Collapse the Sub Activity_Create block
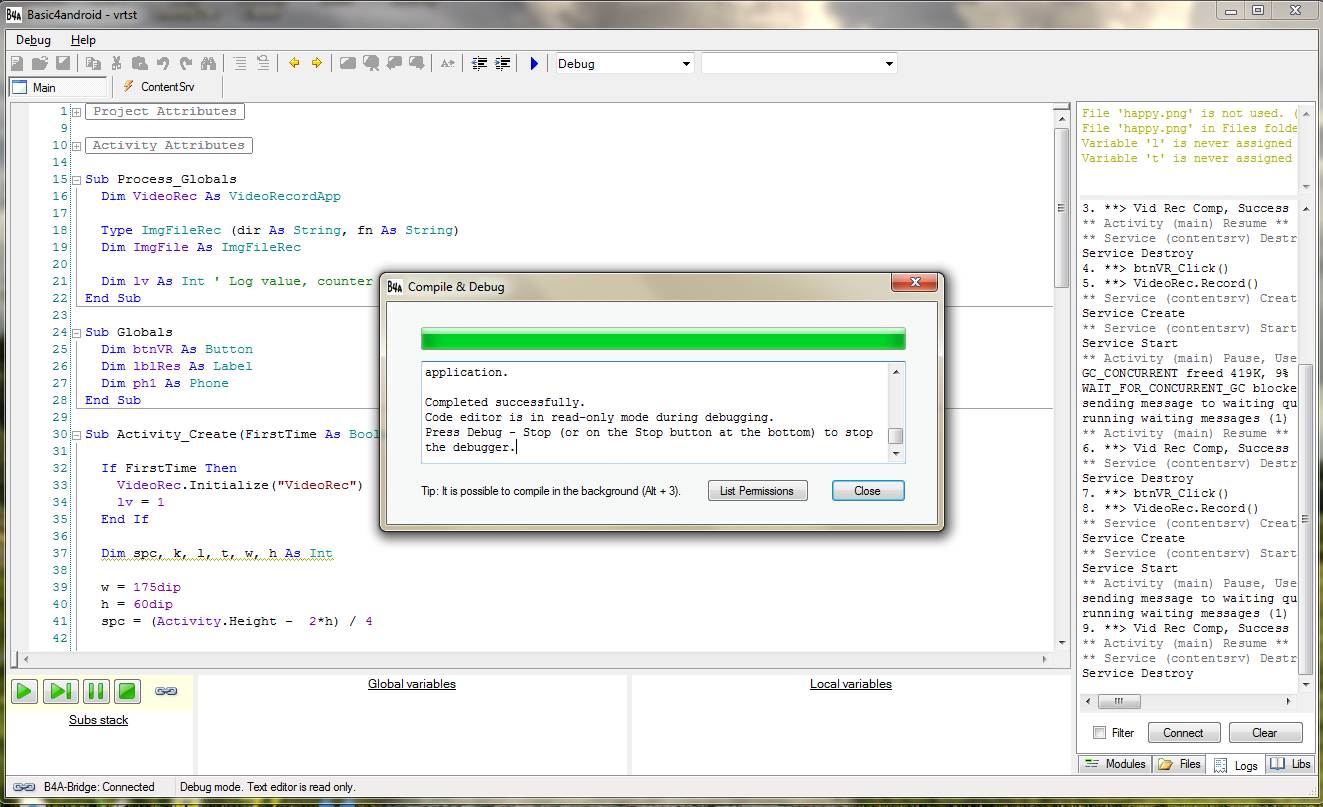The image size is (1323, 807). point(76,435)
